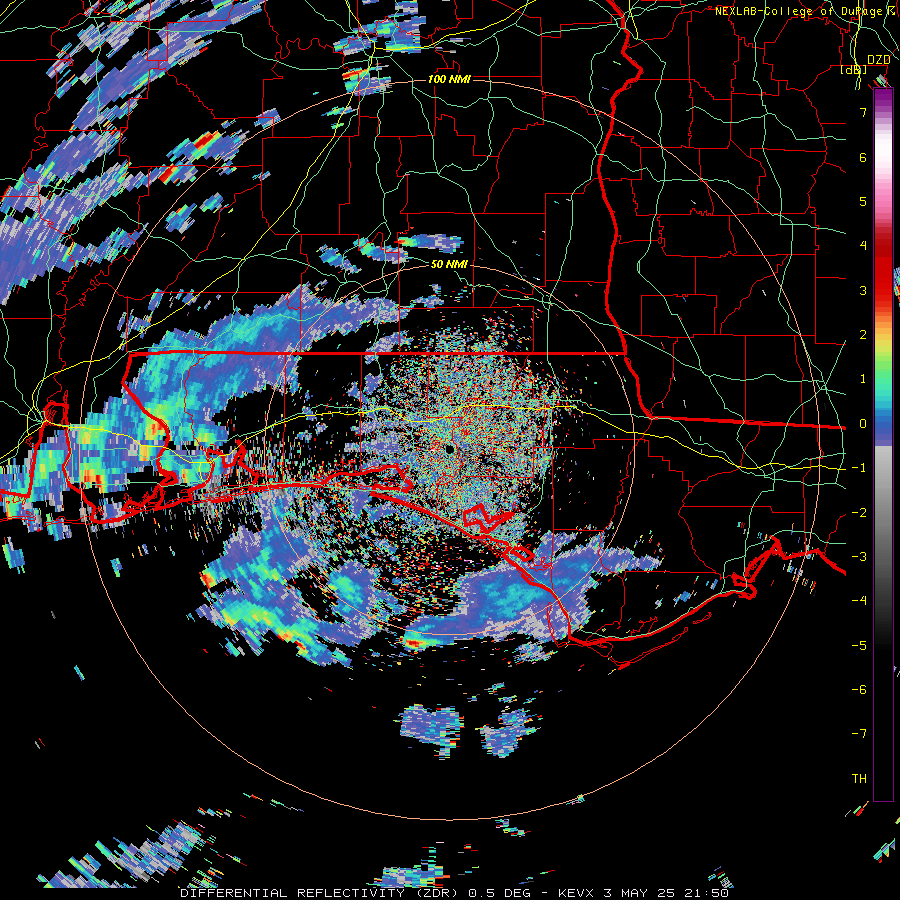Click the 'KEVX' station identifier in caption

[577, 893]
